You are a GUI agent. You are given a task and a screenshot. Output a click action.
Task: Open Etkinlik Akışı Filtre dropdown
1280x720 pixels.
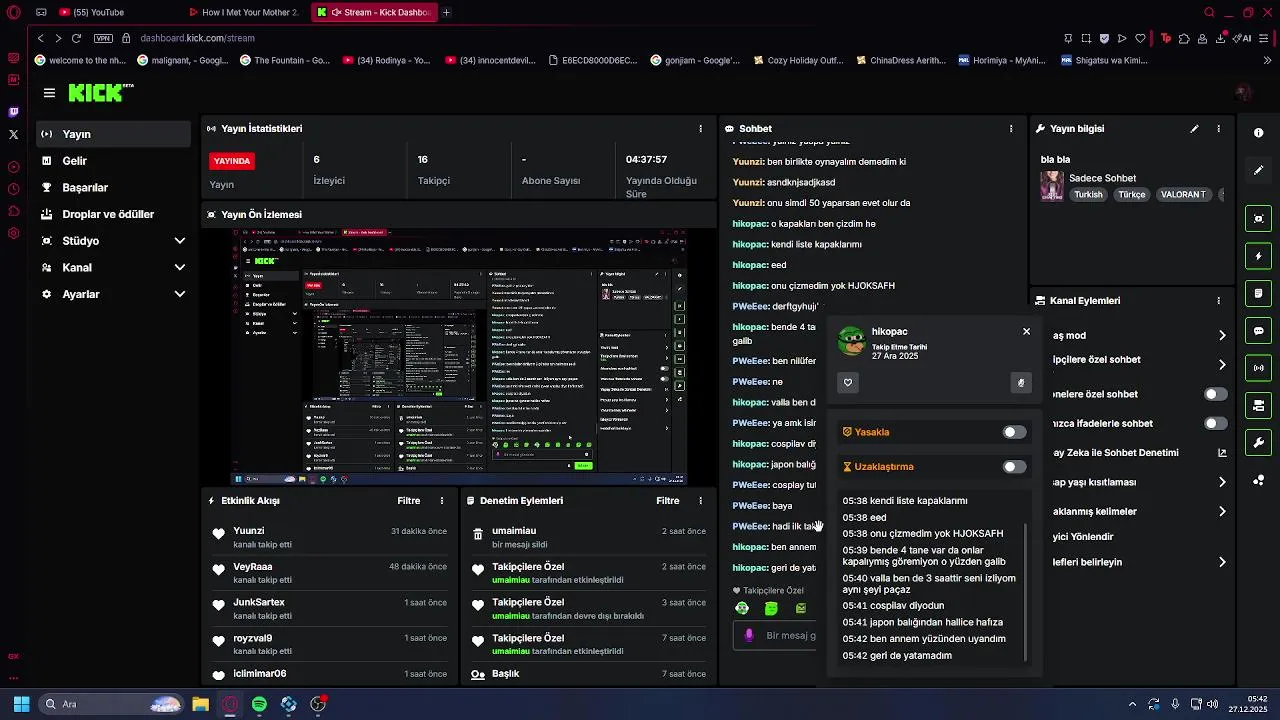coord(409,501)
